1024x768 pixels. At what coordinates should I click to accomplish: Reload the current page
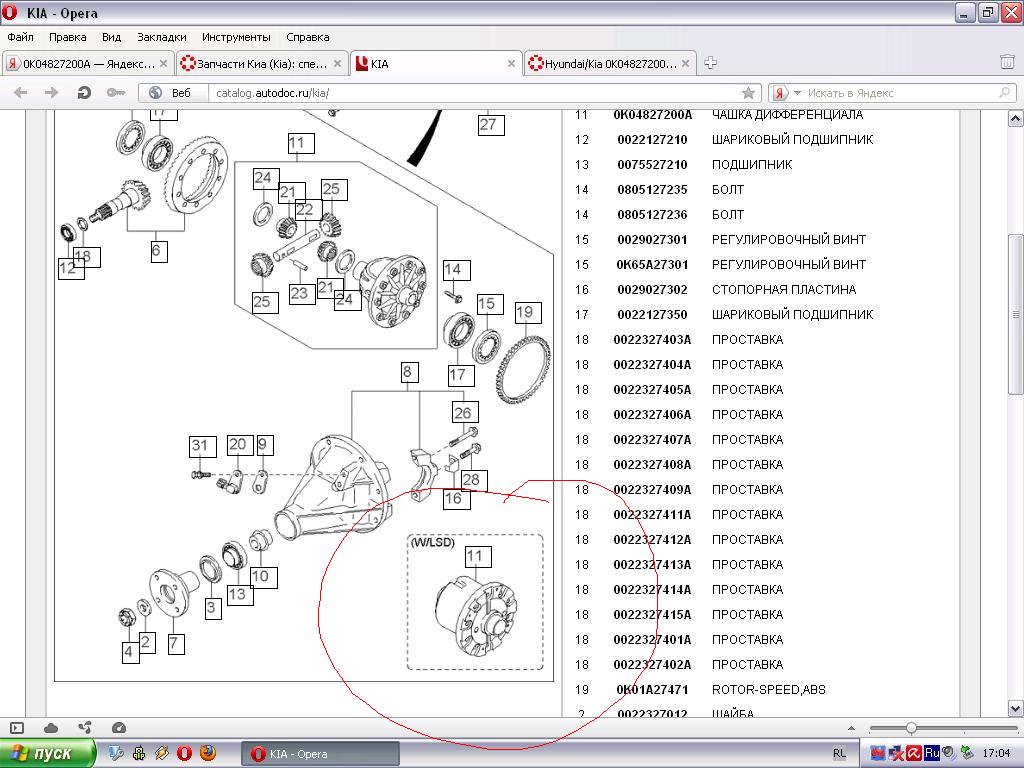tap(84, 93)
